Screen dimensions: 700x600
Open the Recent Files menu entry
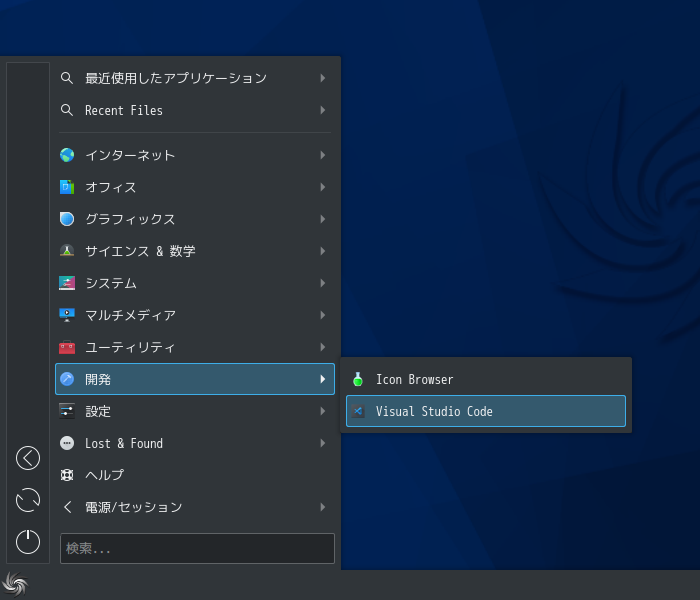[195, 110]
